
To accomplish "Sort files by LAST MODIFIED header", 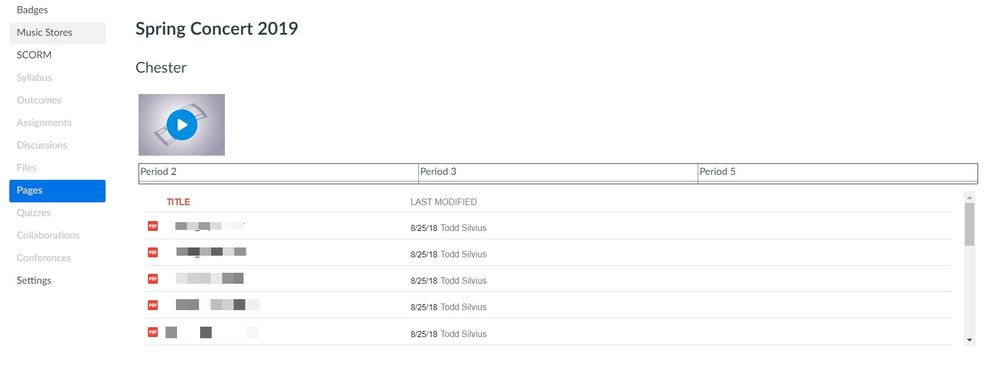I will coord(443,202).
